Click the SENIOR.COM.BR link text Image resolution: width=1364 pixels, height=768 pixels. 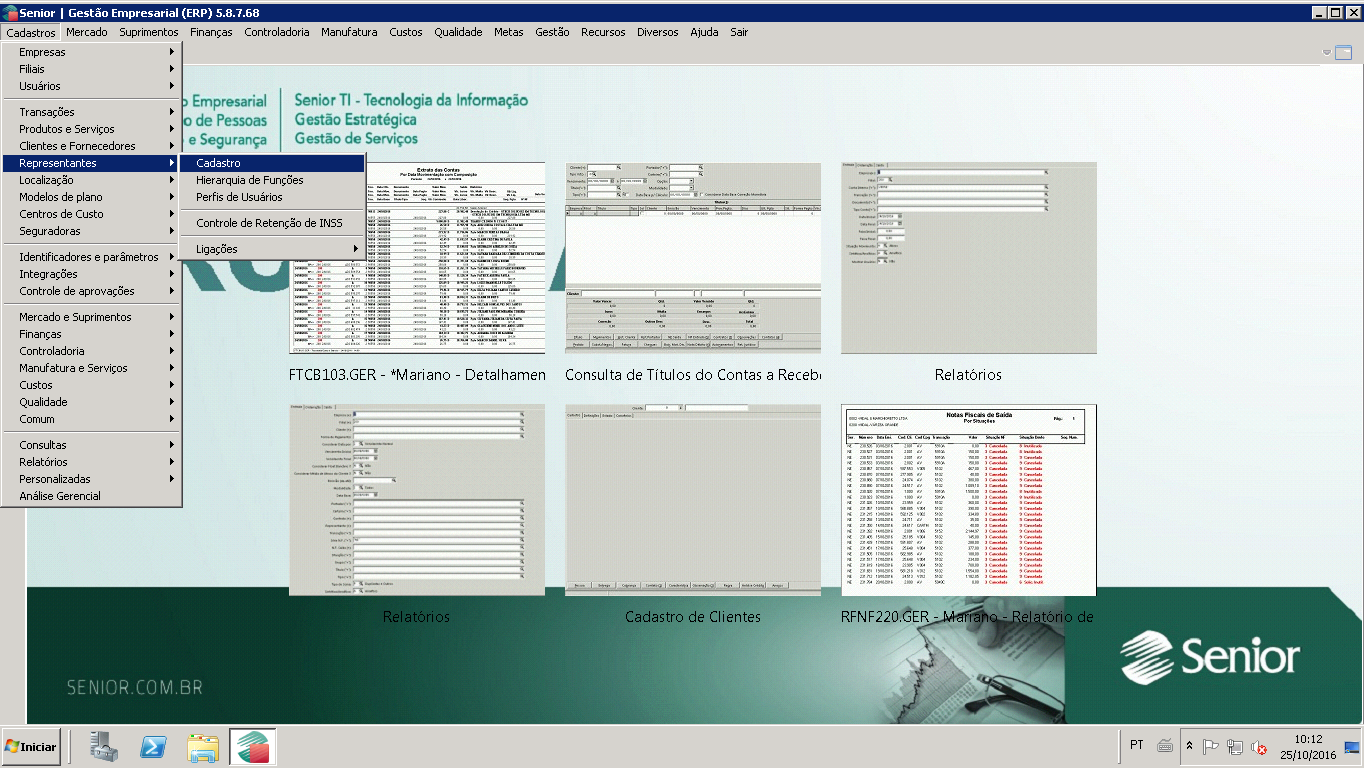pos(135,688)
